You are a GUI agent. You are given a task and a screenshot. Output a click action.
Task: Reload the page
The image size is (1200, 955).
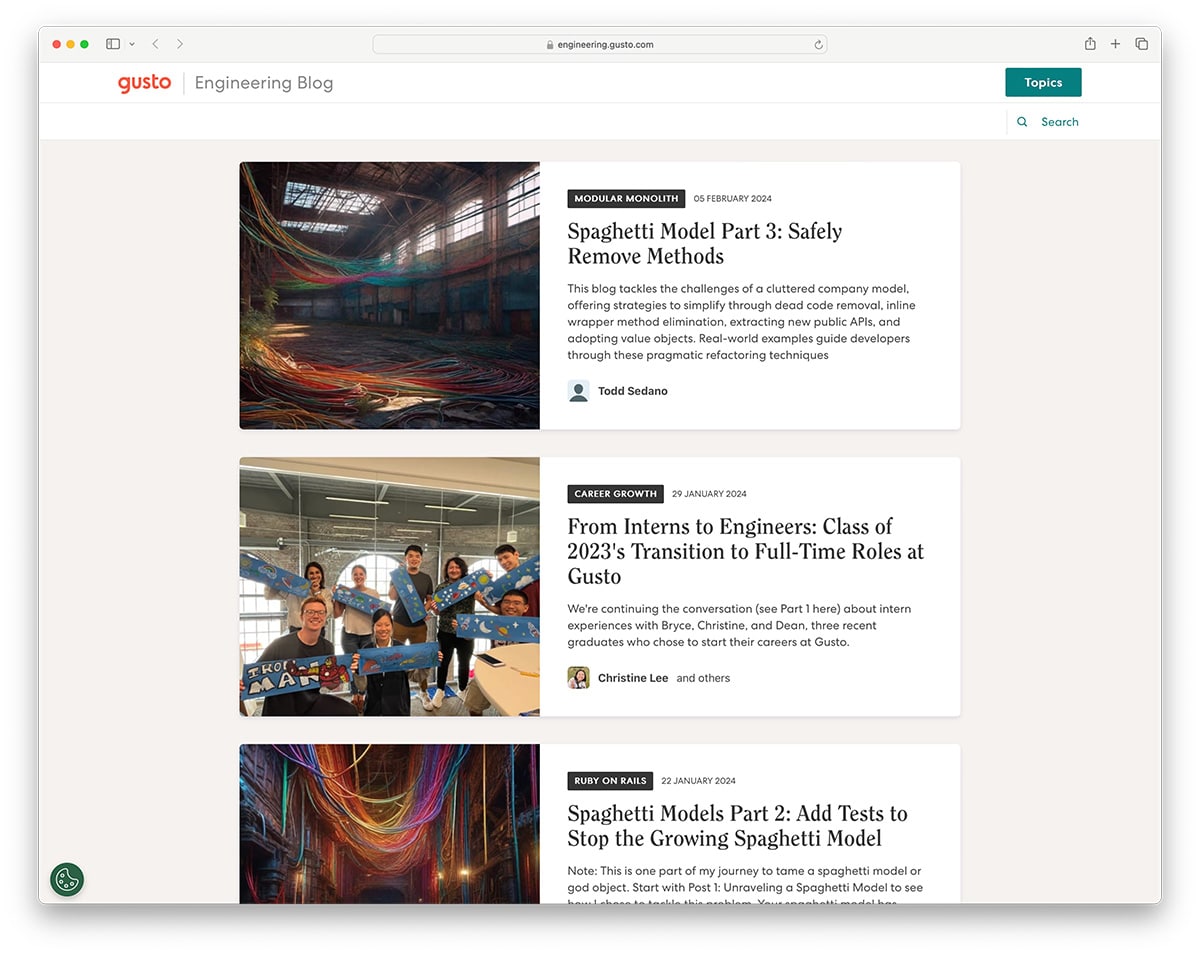click(818, 45)
